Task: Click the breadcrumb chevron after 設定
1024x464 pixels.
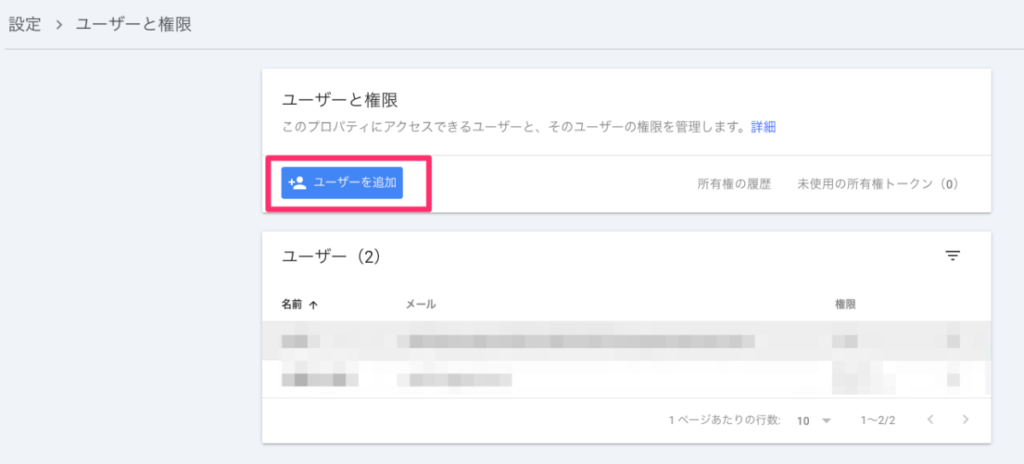Action: click(x=59, y=24)
